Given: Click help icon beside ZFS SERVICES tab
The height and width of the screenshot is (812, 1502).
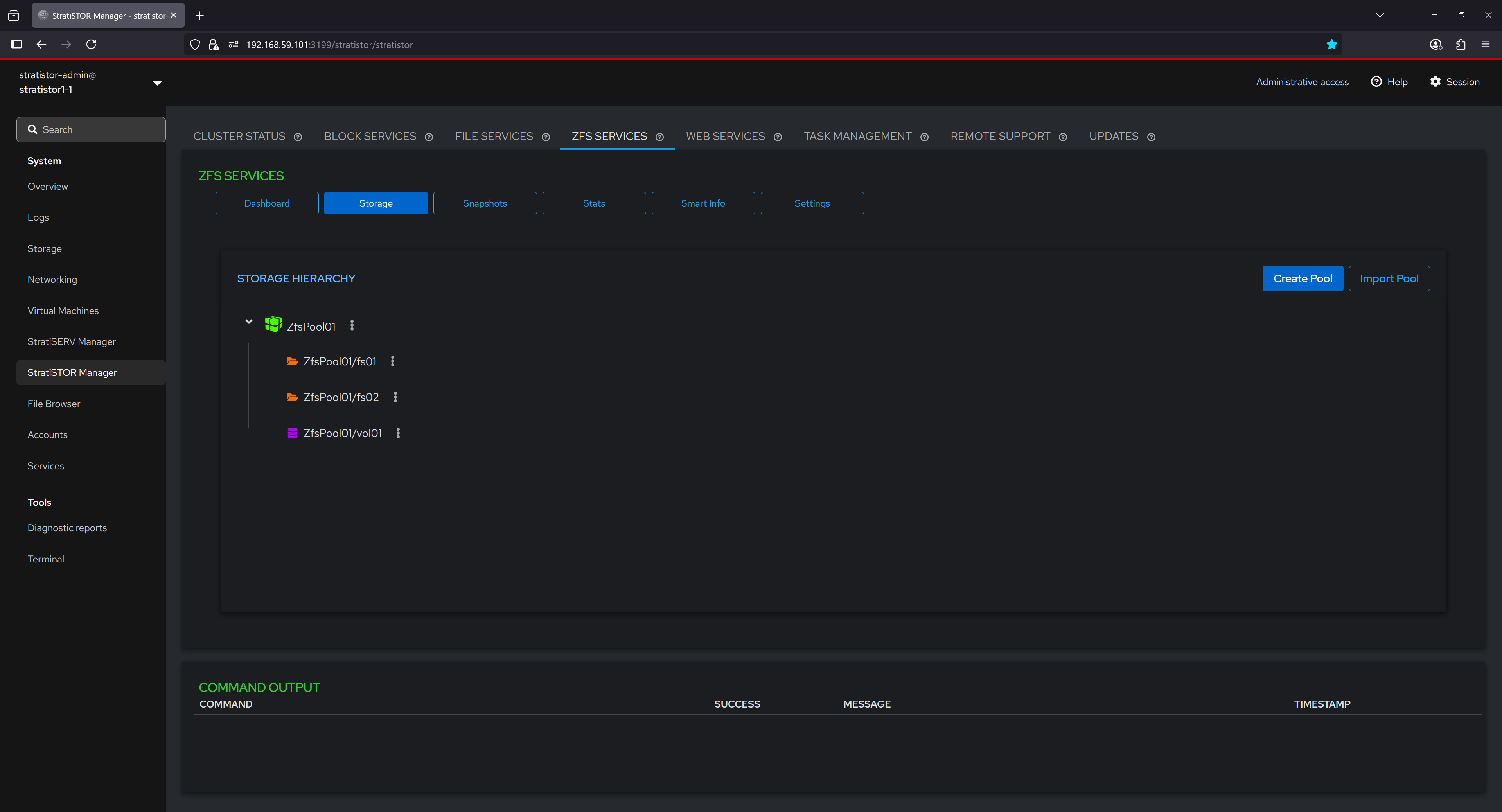Looking at the screenshot, I should [x=659, y=137].
